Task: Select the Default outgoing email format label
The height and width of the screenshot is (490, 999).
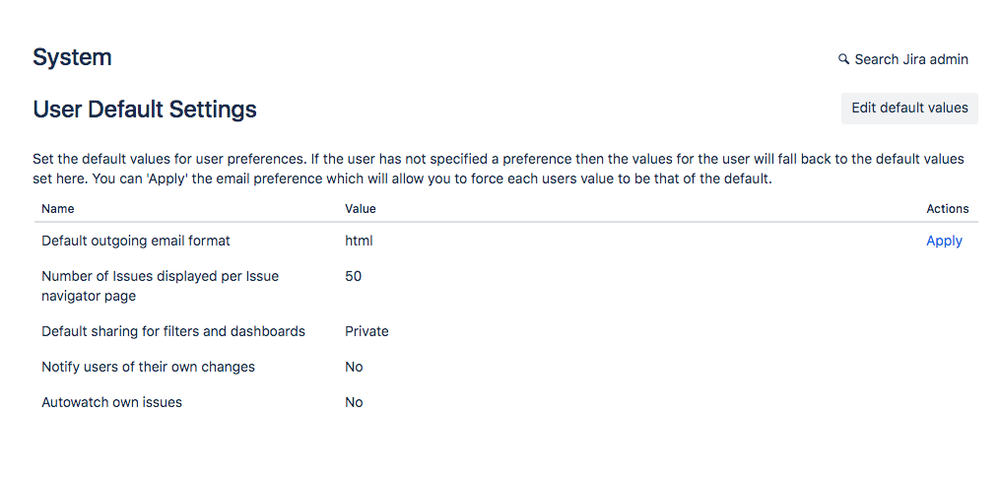Action: (136, 241)
